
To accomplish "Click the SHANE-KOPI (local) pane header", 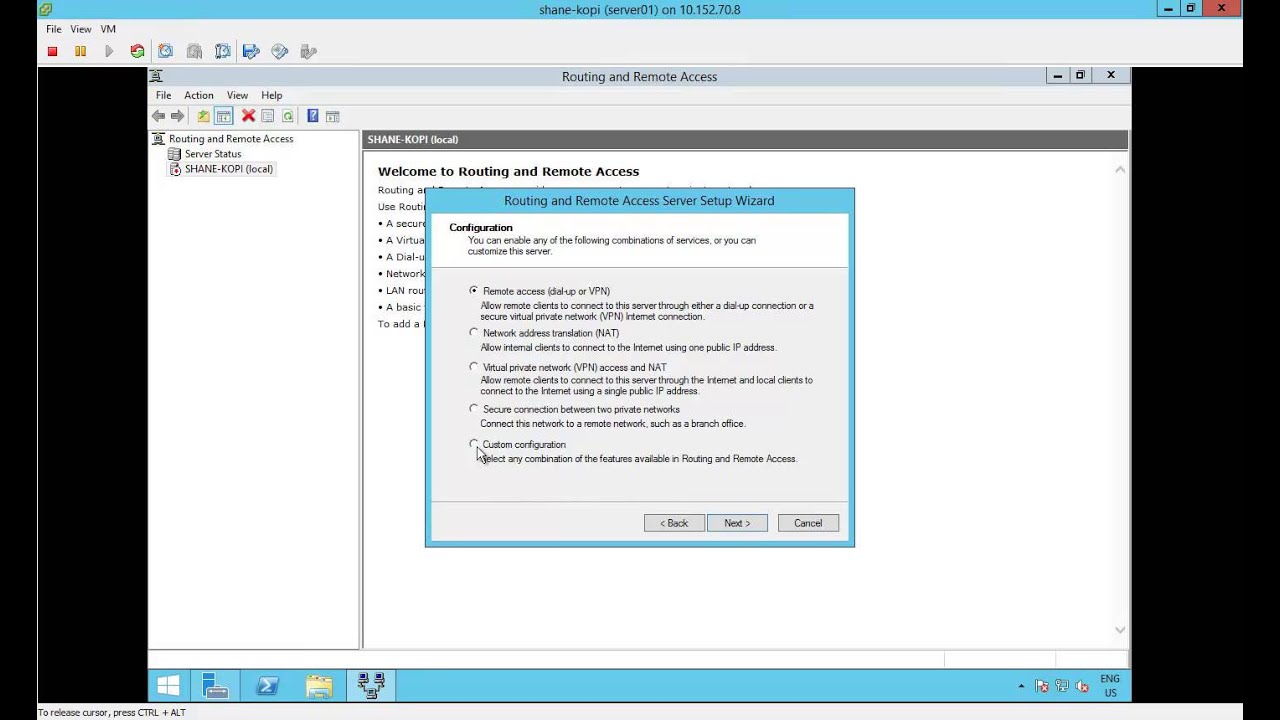I will click(745, 139).
